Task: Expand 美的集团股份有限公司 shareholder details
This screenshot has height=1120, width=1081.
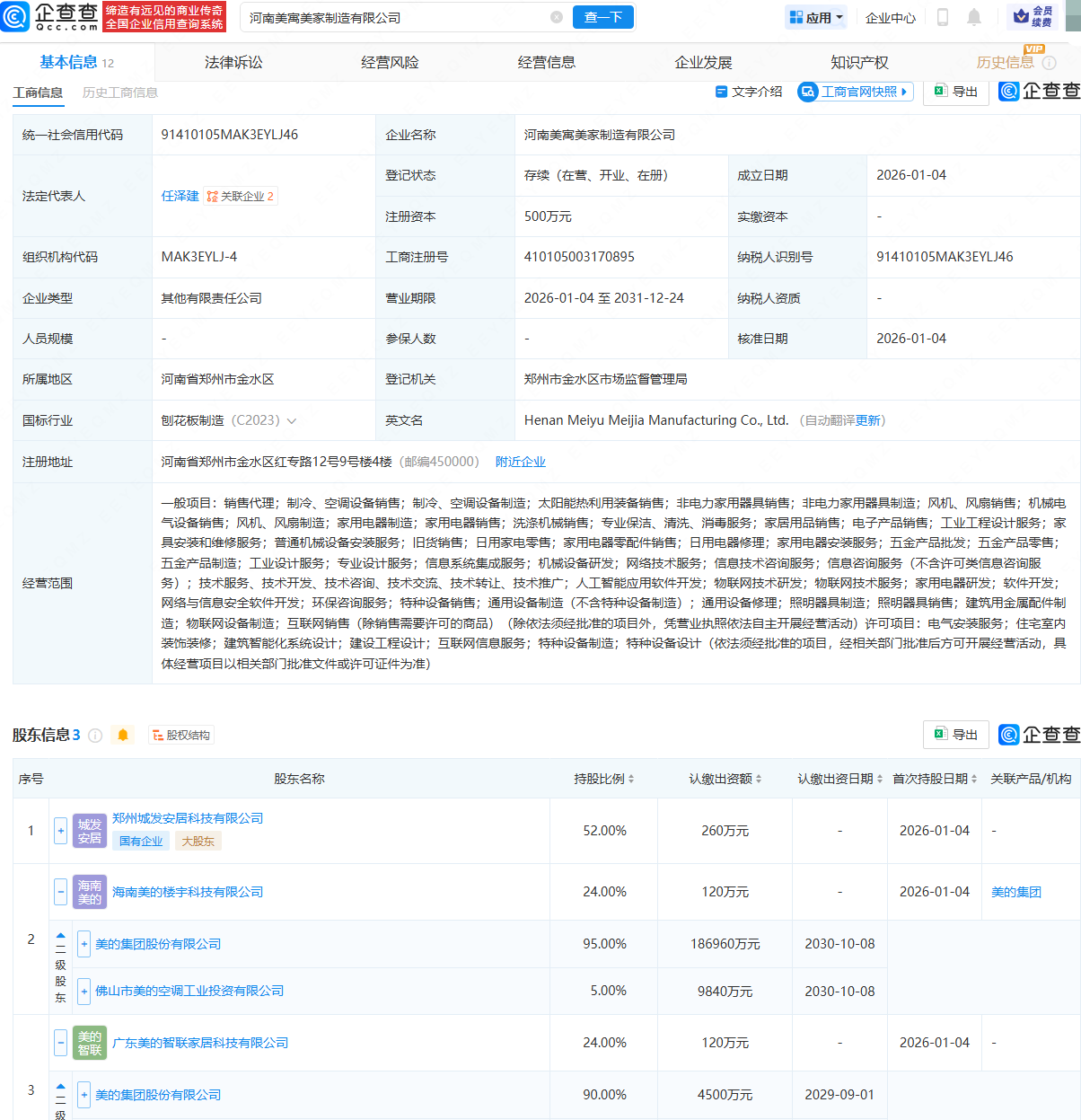Action: (x=83, y=943)
